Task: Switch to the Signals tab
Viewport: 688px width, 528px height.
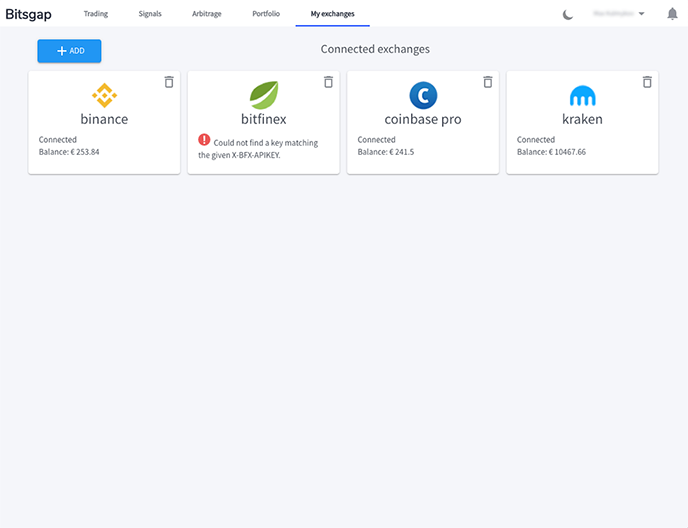Action: pyautogui.click(x=150, y=14)
